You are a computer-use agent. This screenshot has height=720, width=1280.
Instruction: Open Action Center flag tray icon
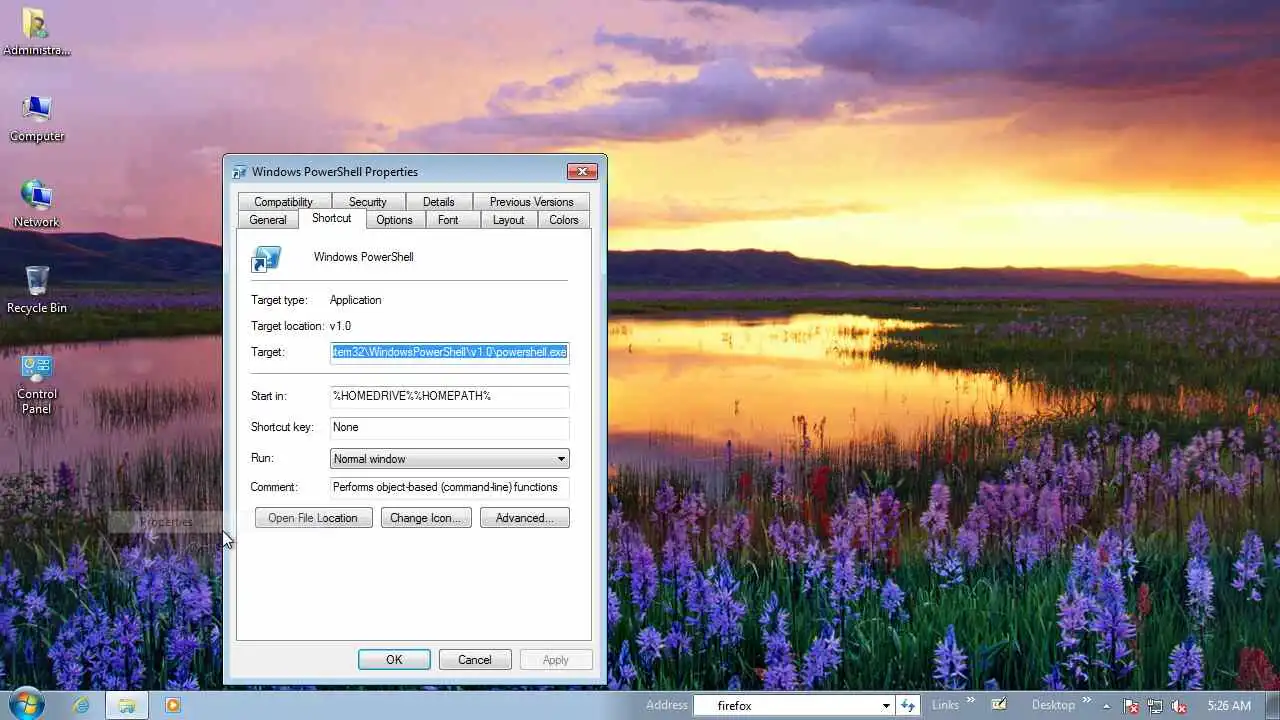tap(1131, 706)
